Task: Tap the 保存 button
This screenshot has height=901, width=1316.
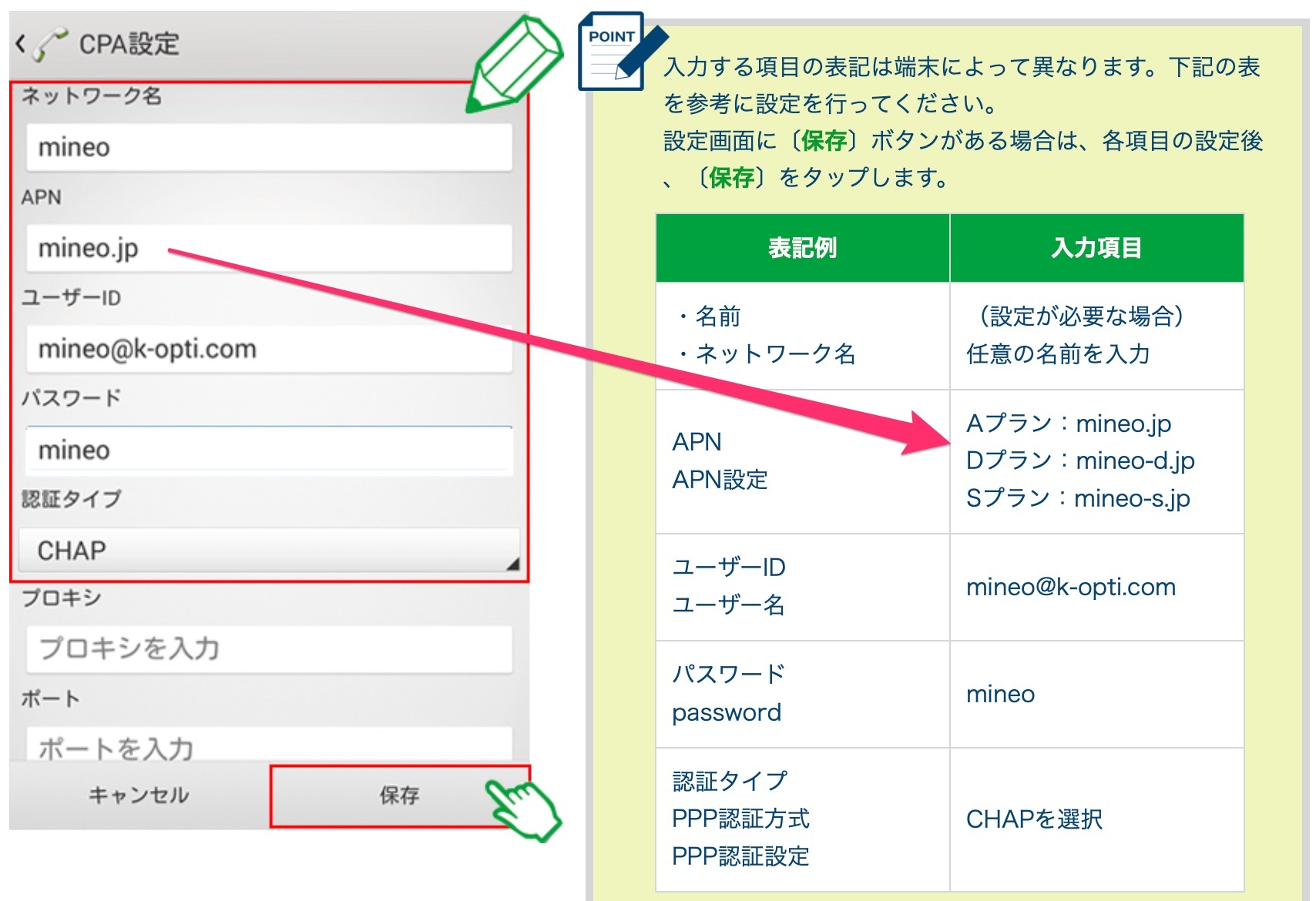Action: [x=399, y=795]
